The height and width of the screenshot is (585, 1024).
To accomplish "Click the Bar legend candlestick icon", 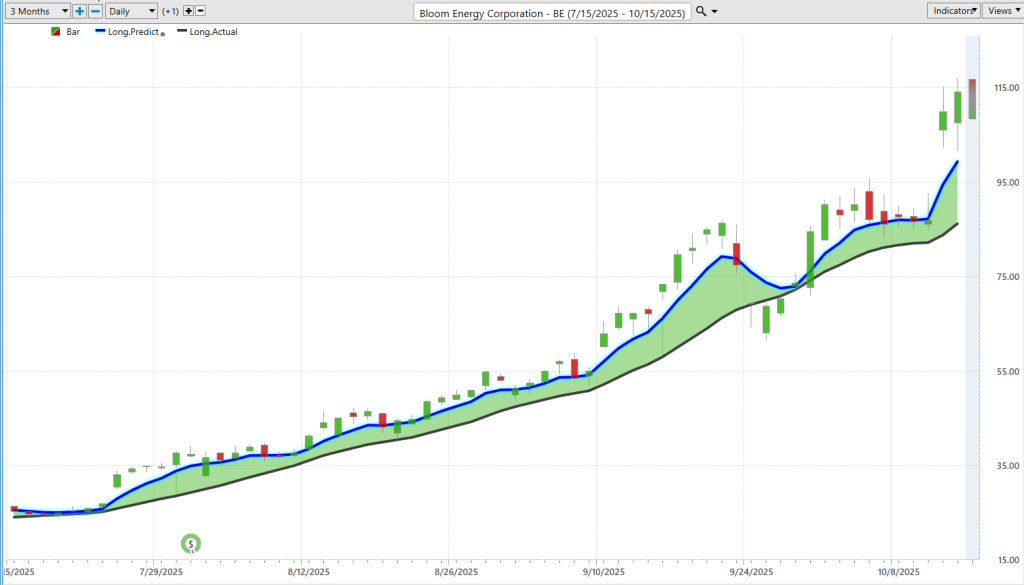I will tap(56, 32).
